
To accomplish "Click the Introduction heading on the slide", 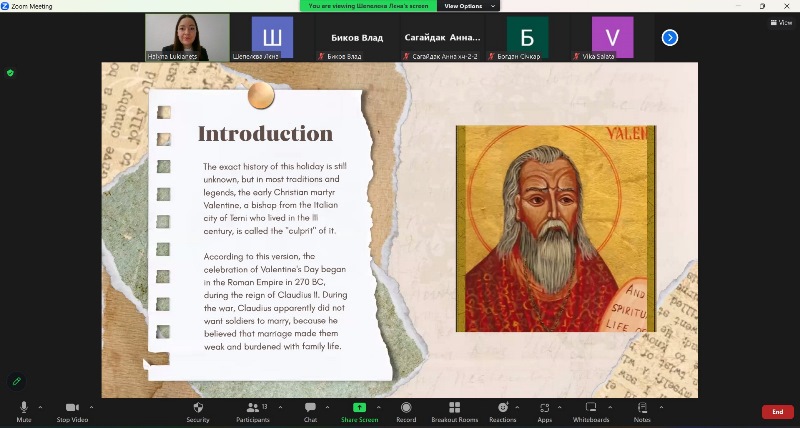I will click(x=265, y=134).
